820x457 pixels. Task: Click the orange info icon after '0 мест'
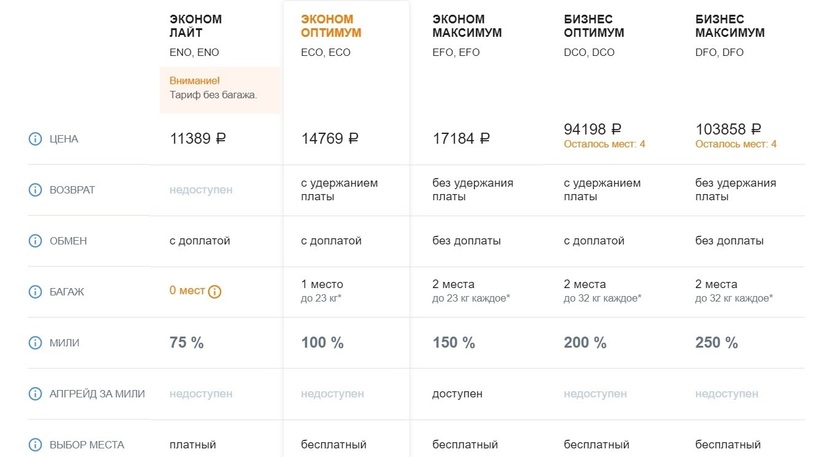(215, 292)
